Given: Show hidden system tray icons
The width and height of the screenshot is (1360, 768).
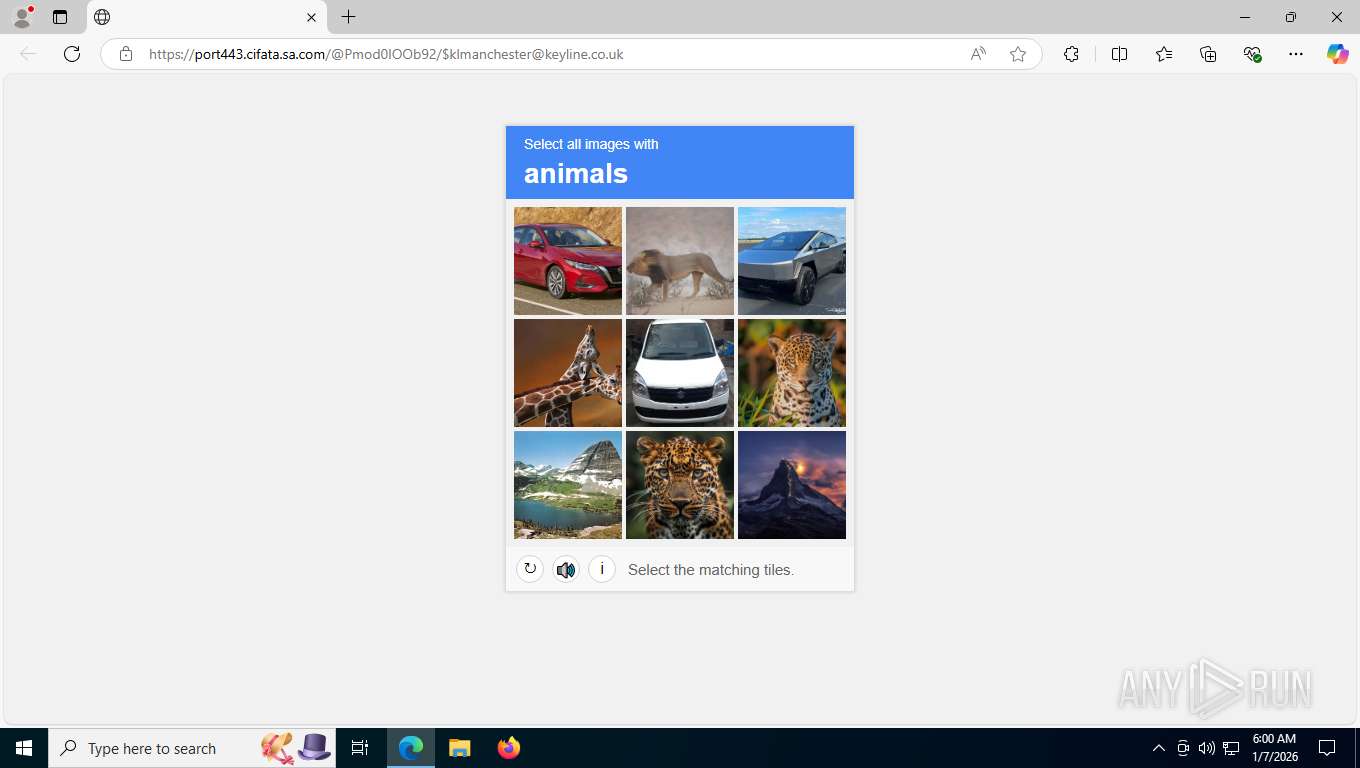Looking at the screenshot, I should tap(1159, 748).
